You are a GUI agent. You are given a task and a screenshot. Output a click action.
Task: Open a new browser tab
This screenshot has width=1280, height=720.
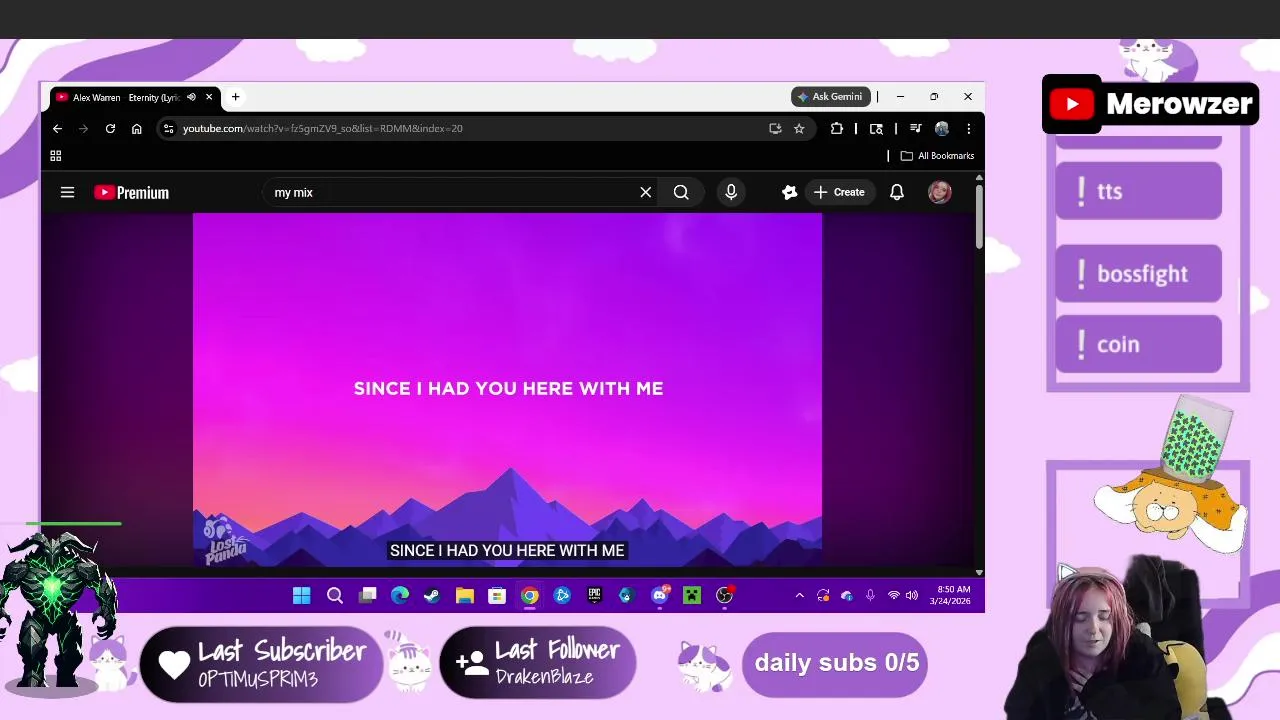[235, 97]
